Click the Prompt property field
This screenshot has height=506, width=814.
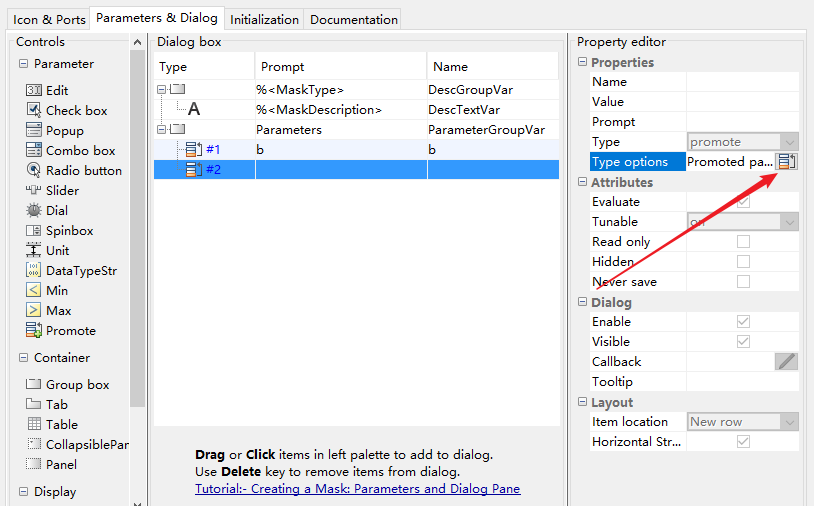742,122
